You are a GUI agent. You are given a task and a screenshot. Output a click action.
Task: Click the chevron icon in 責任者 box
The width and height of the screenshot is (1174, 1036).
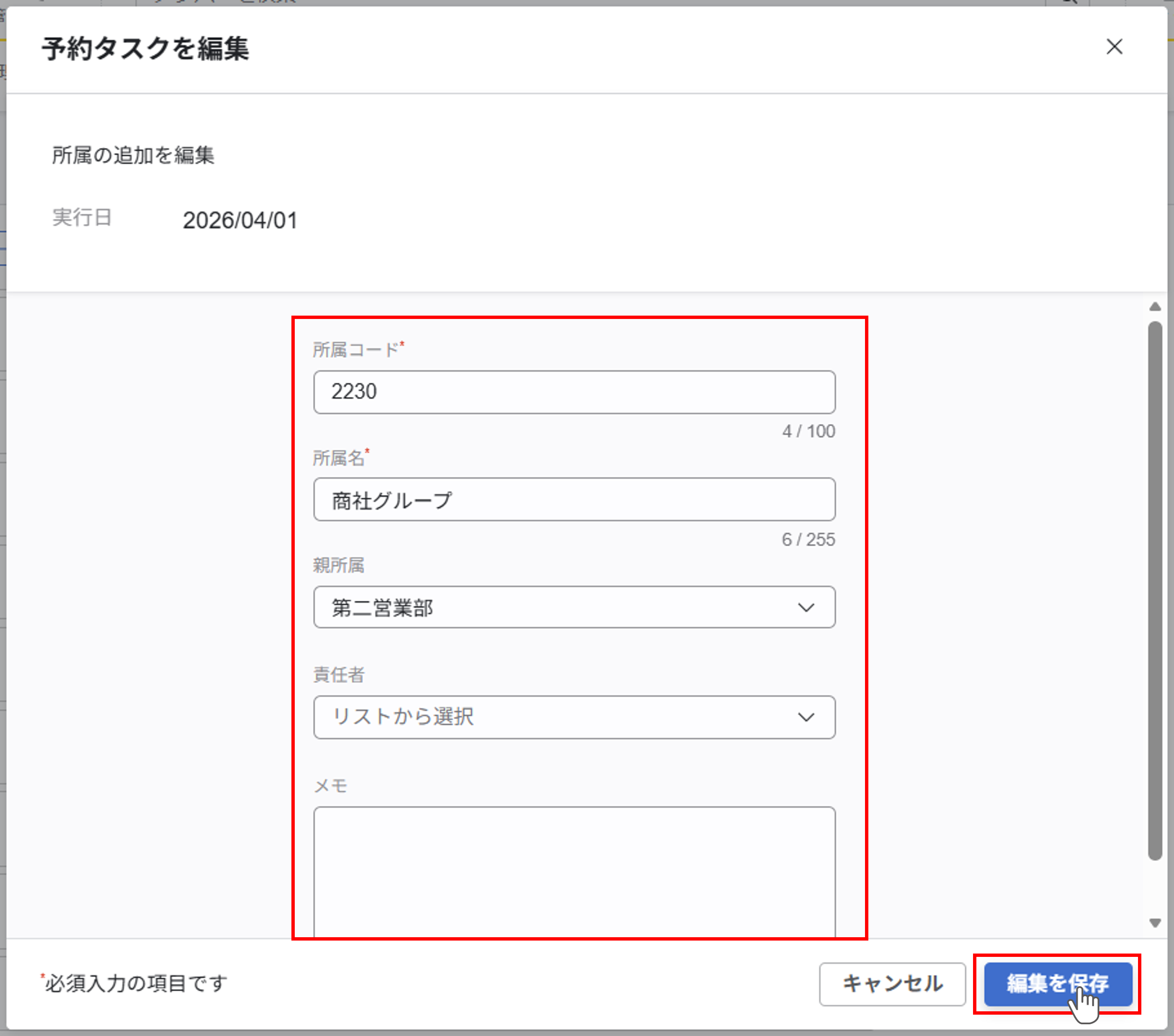pyautogui.click(x=806, y=717)
